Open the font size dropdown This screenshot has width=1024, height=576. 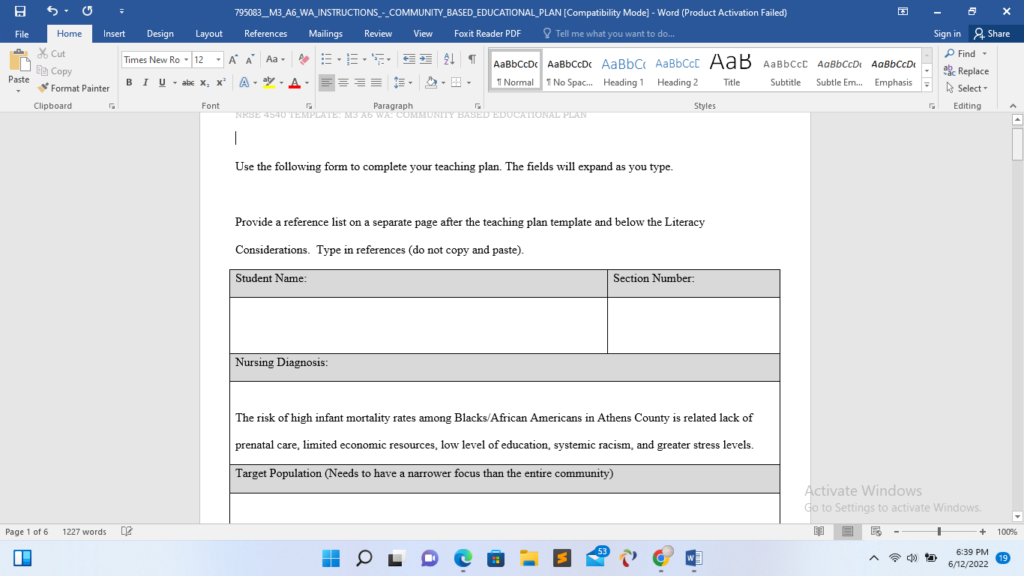pyautogui.click(x=217, y=60)
